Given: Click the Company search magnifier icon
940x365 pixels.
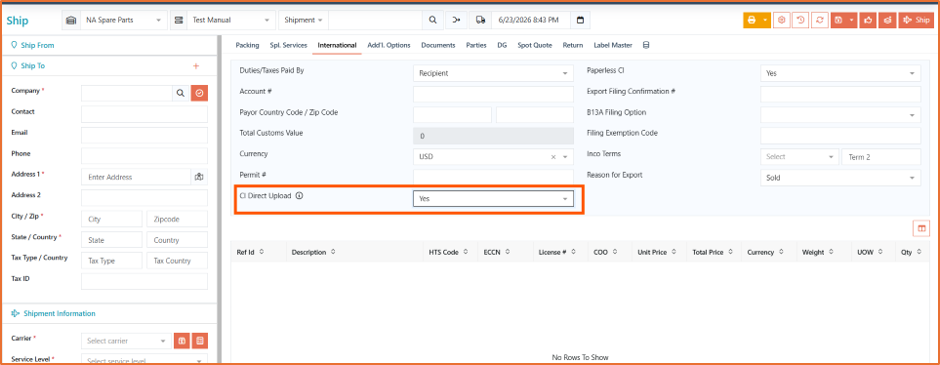Looking at the screenshot, I should (x=180, y=93).
